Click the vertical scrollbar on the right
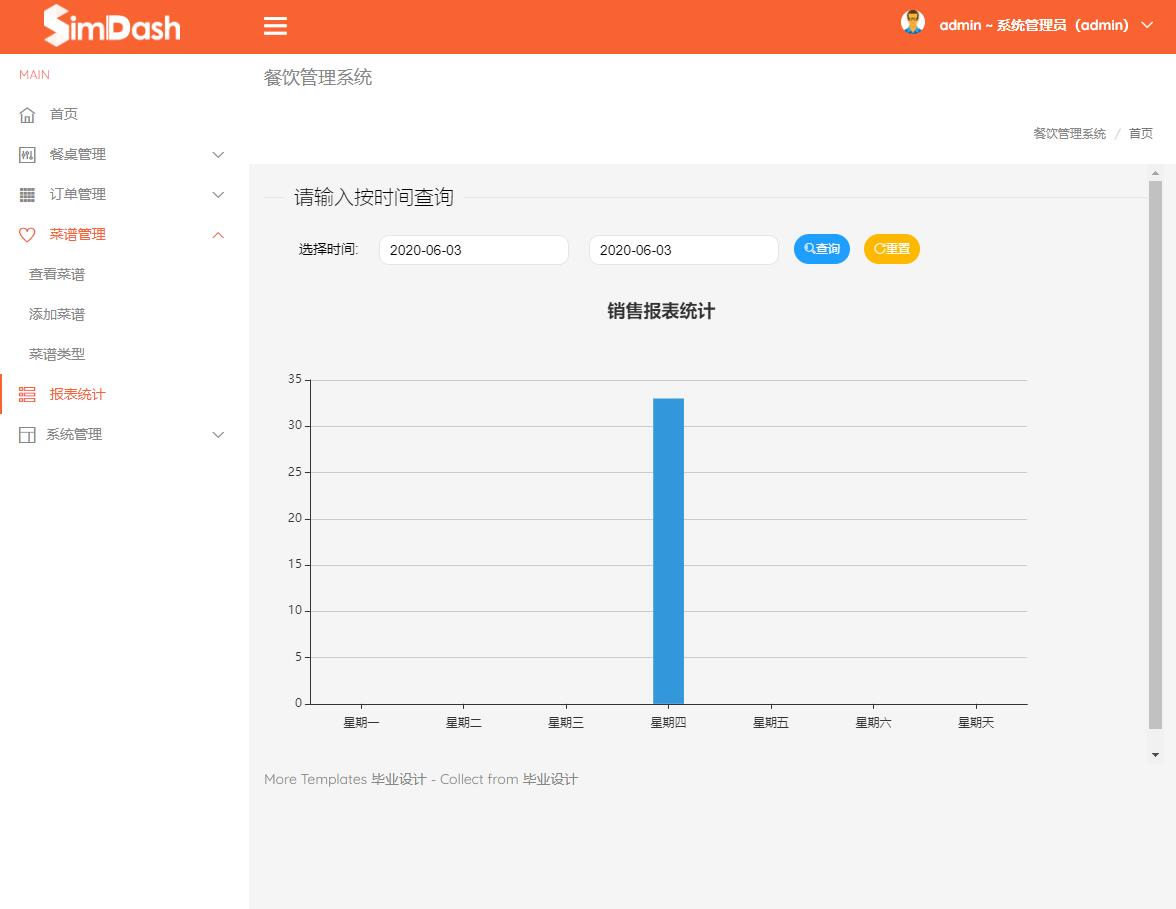Viewport: 1176px width, 909px height. [x=1153, y=460]
